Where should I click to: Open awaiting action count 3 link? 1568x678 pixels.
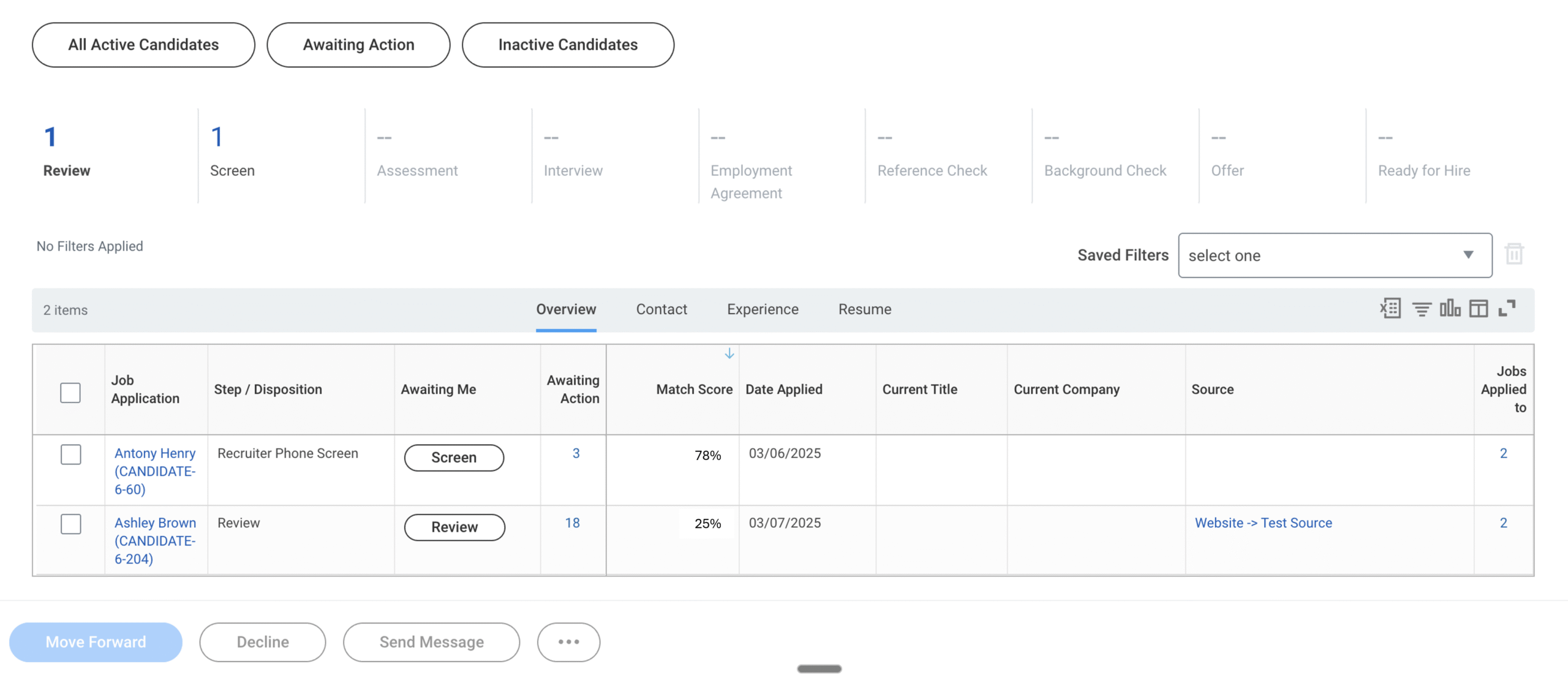click(576, 453)
